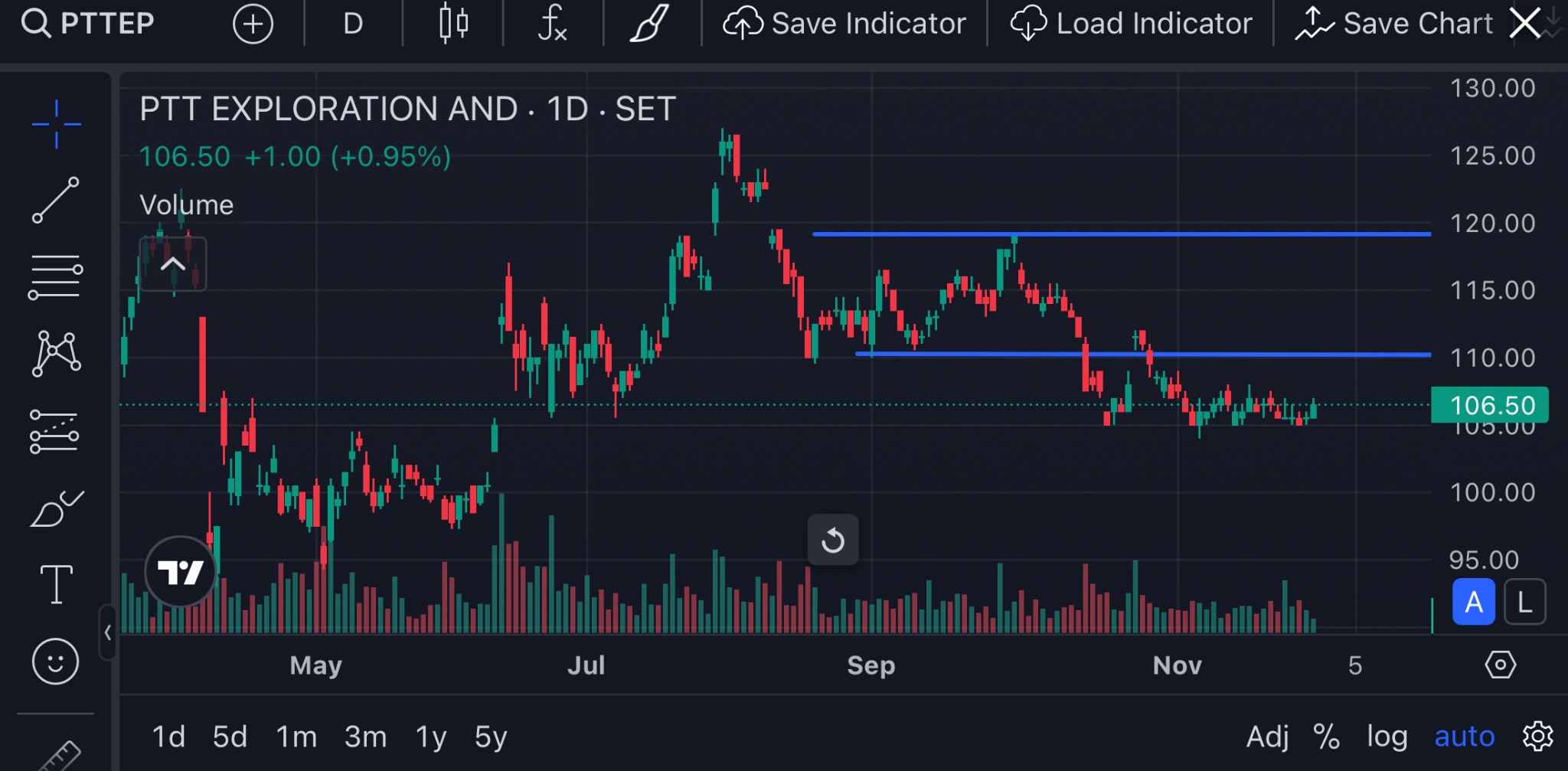Select the 1y time range
This screenshot has height=771, width=1568.
tap(431, 737)
